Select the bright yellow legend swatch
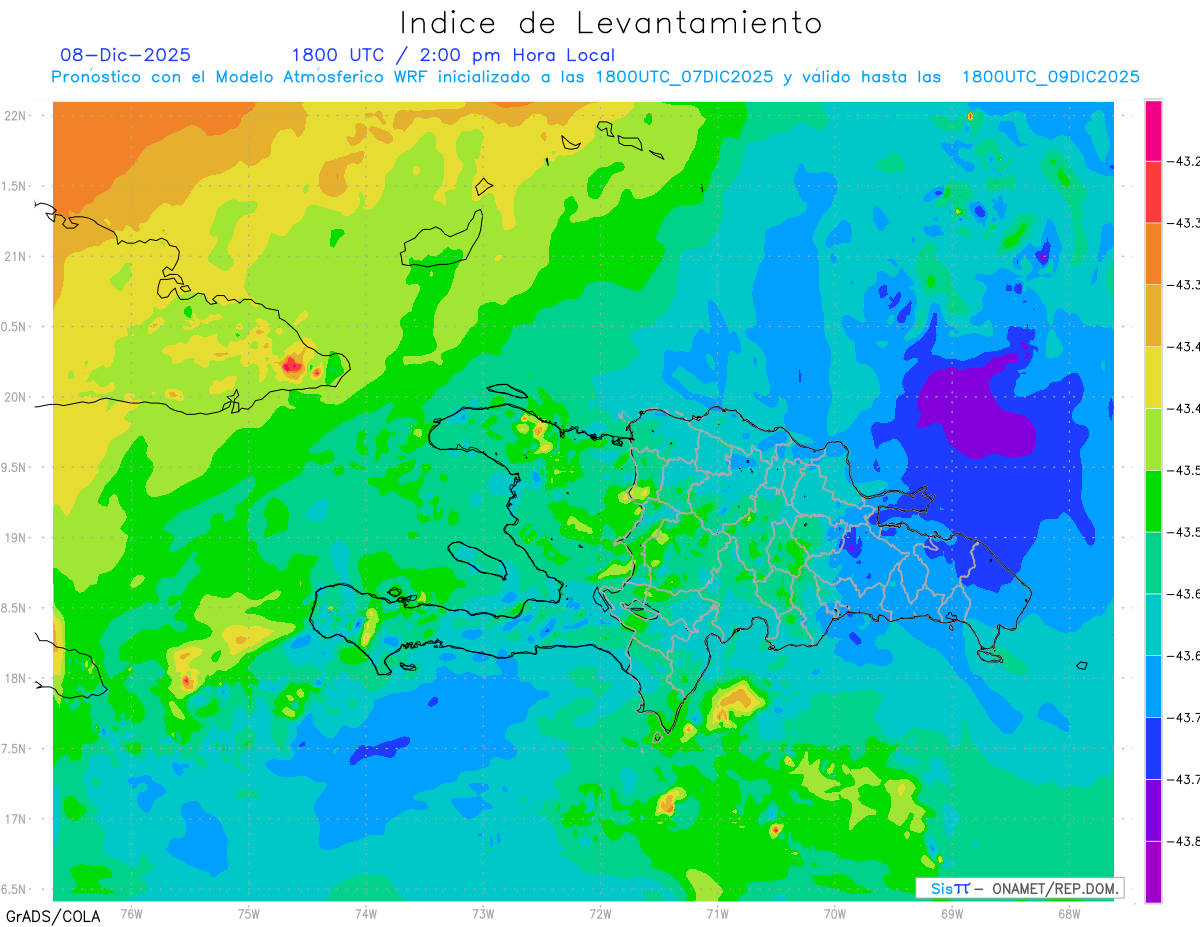Screen dimensions: 1200x927 coord(1153,378)
